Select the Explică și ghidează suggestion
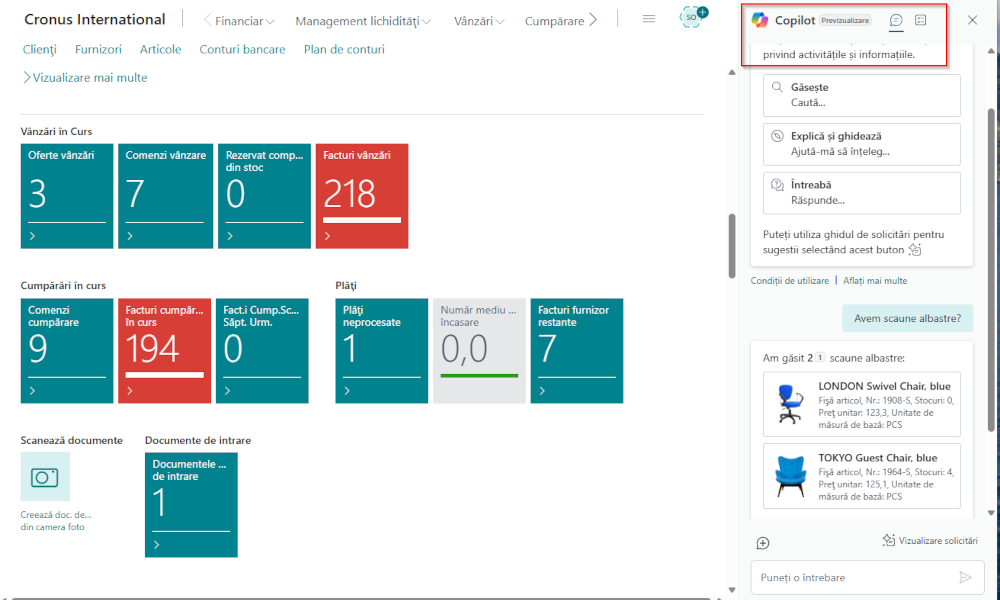Image resolution: width=1000 pixels, height=600 pixels. pyautogui.click(x=862, y=144)
